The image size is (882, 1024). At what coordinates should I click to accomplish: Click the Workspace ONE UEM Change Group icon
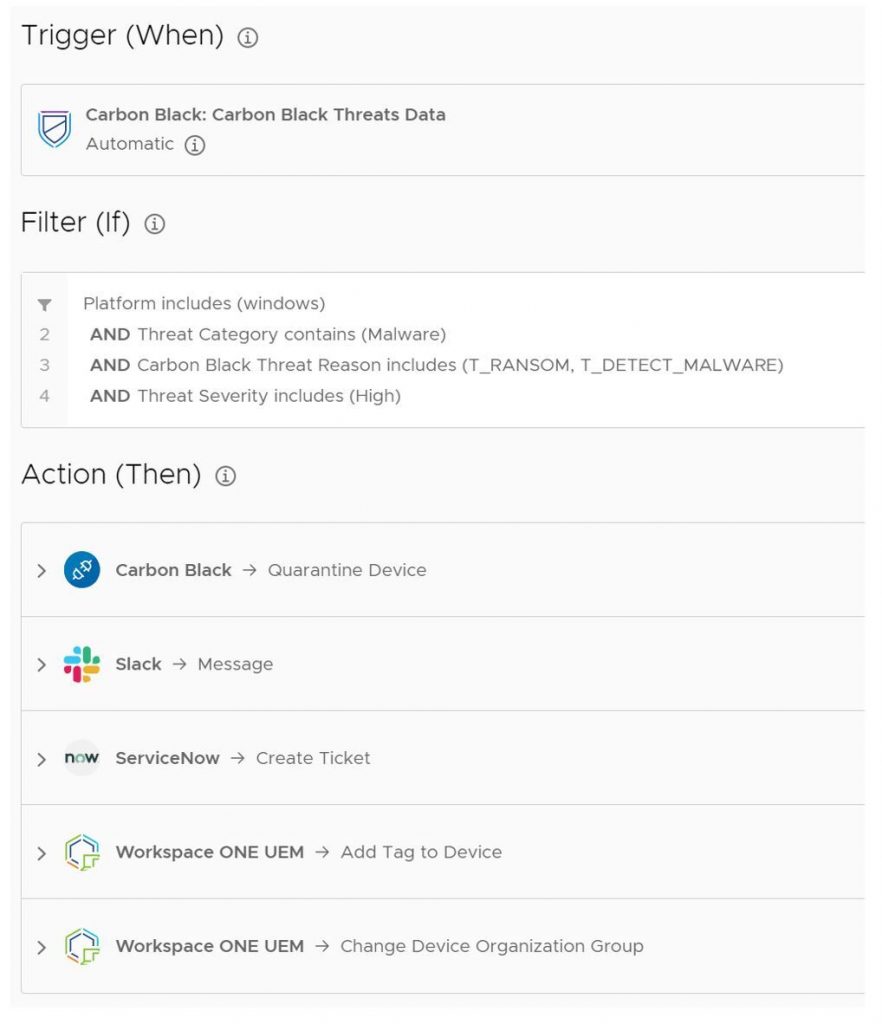82,946
